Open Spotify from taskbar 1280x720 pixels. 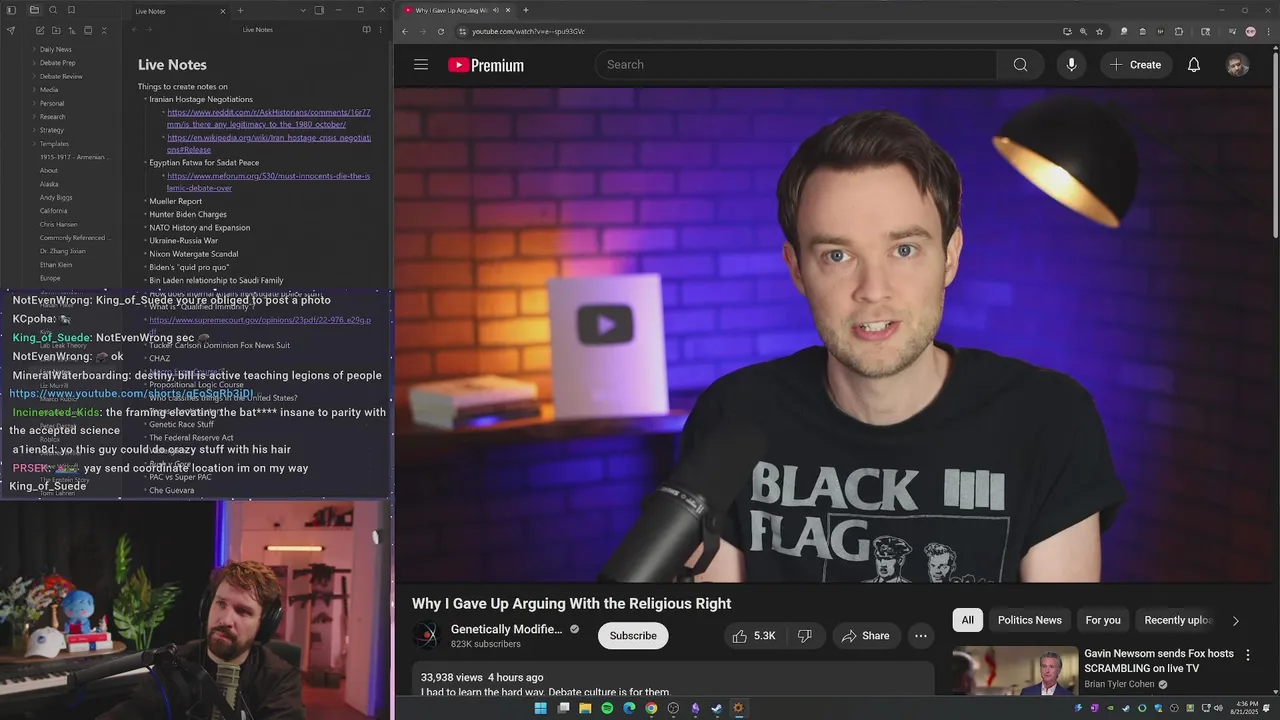pos(607,708)
